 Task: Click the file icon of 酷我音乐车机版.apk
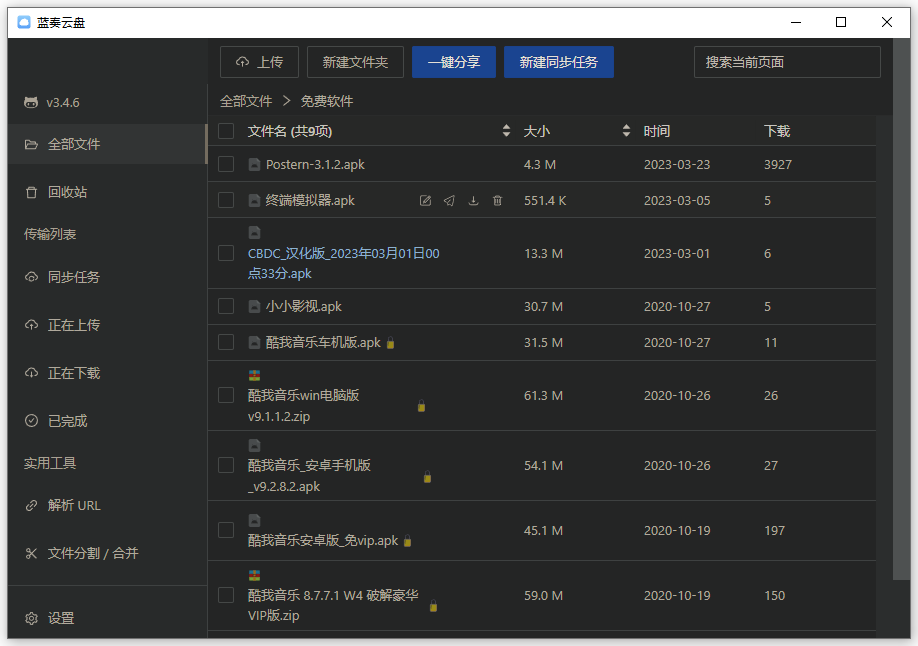click(x=254, y=342)
